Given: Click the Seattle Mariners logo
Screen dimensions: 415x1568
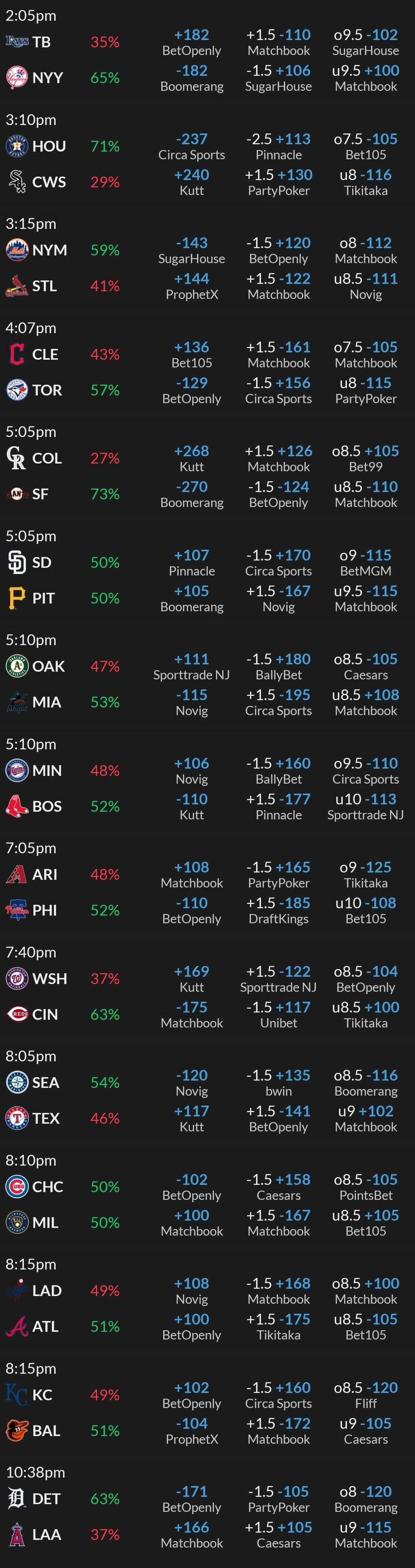Looking at the screenshot, I should (17, 1082).
